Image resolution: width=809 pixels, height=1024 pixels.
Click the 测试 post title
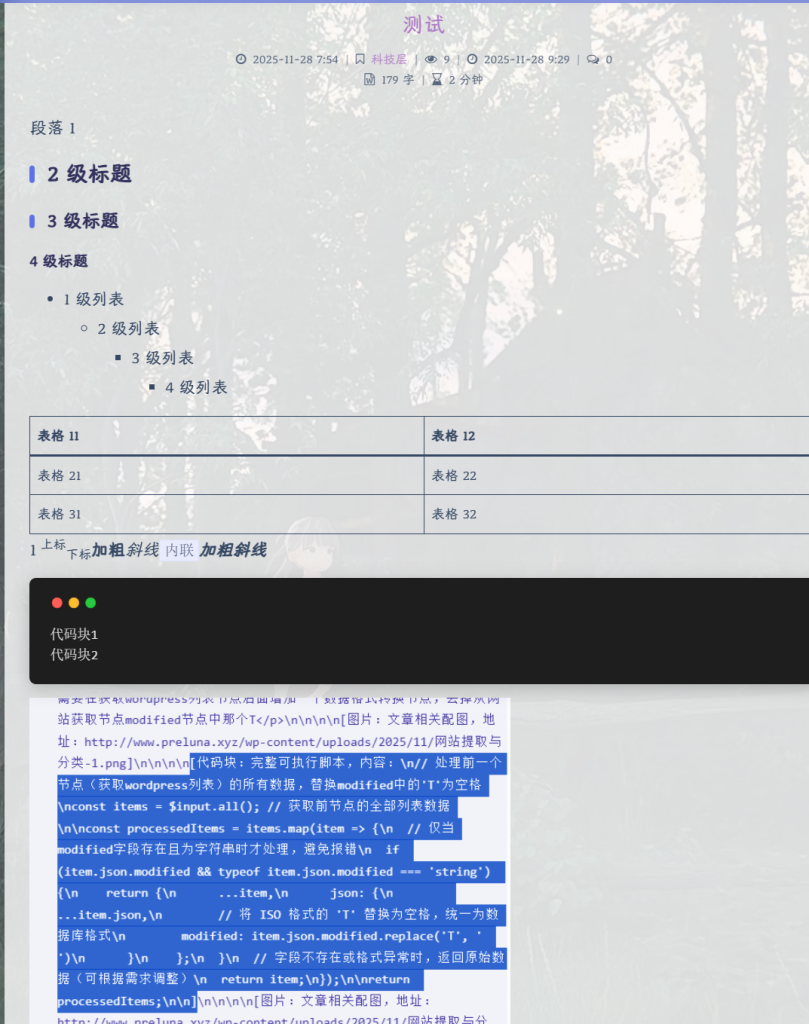click(x=424, y=25)
